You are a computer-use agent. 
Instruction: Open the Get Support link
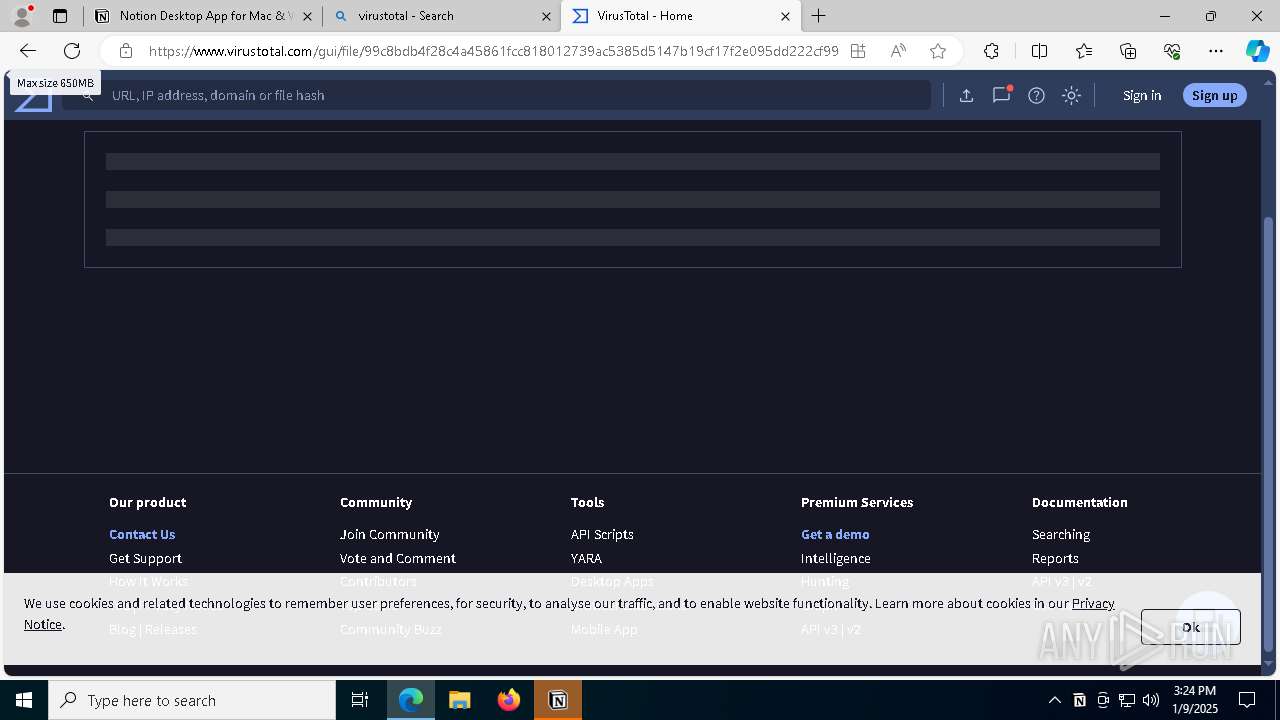tap(145, 558)
